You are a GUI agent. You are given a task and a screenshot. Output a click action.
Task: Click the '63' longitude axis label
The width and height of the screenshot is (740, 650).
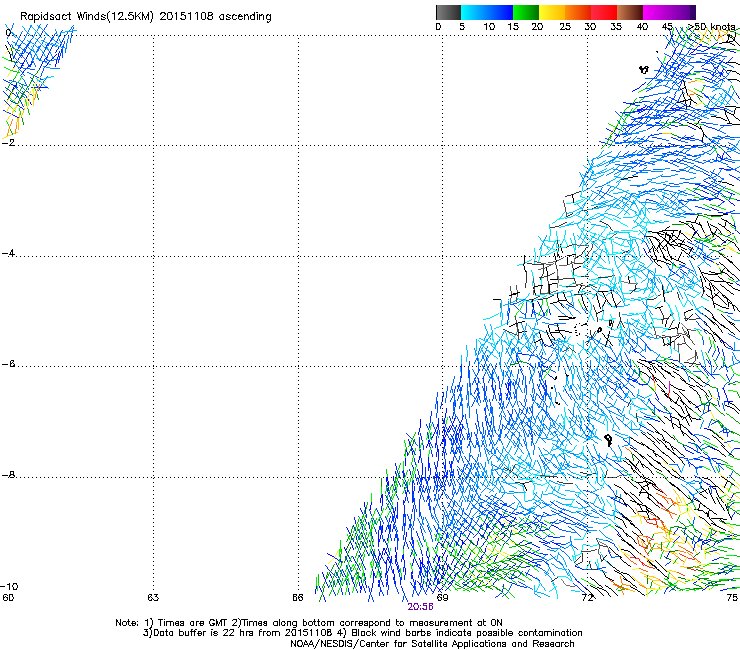[x=153, y=598]
